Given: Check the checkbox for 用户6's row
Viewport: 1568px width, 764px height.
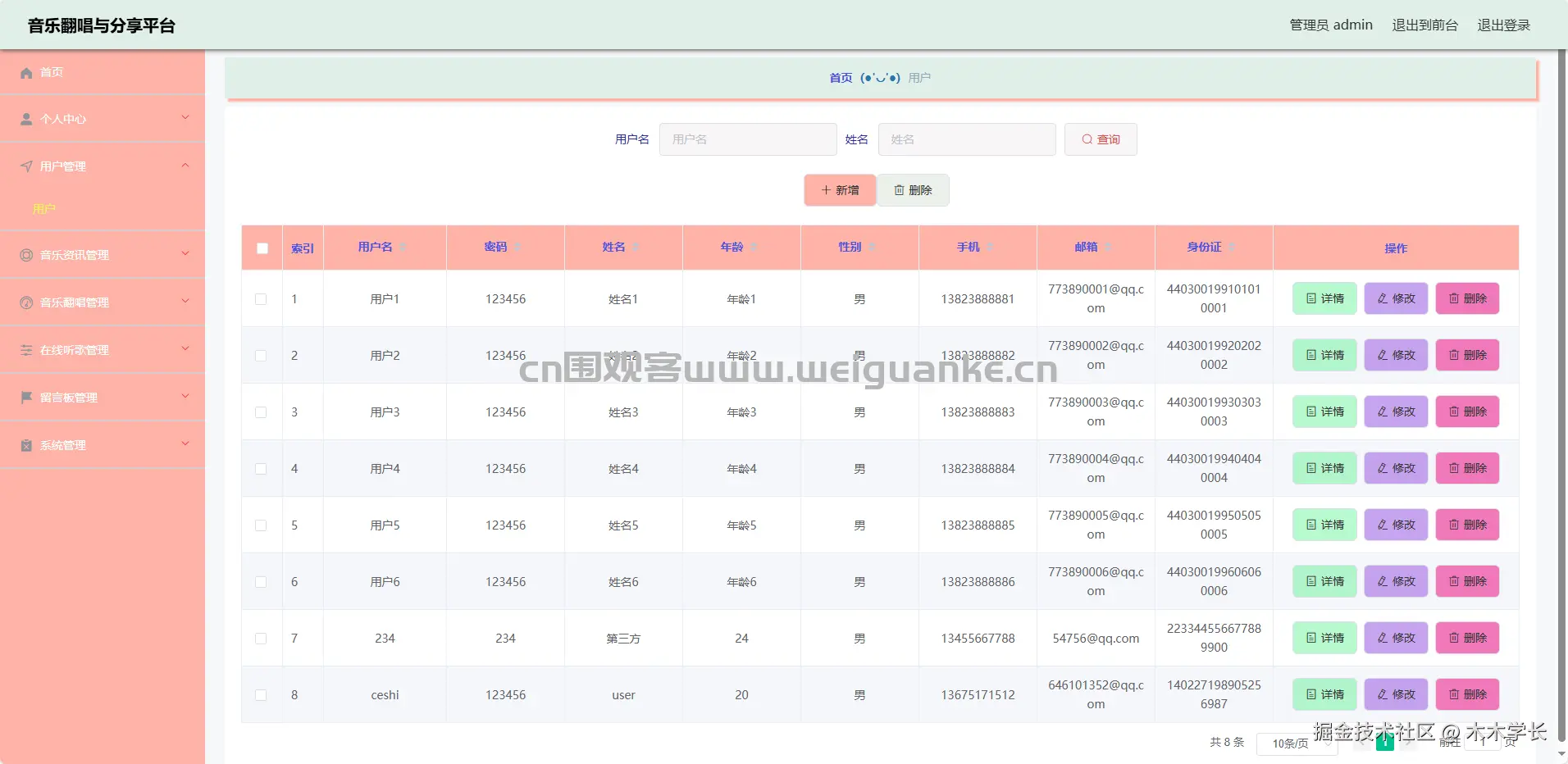Looking at the screenshot, I should pyautogui.click(x=261, y=582).
